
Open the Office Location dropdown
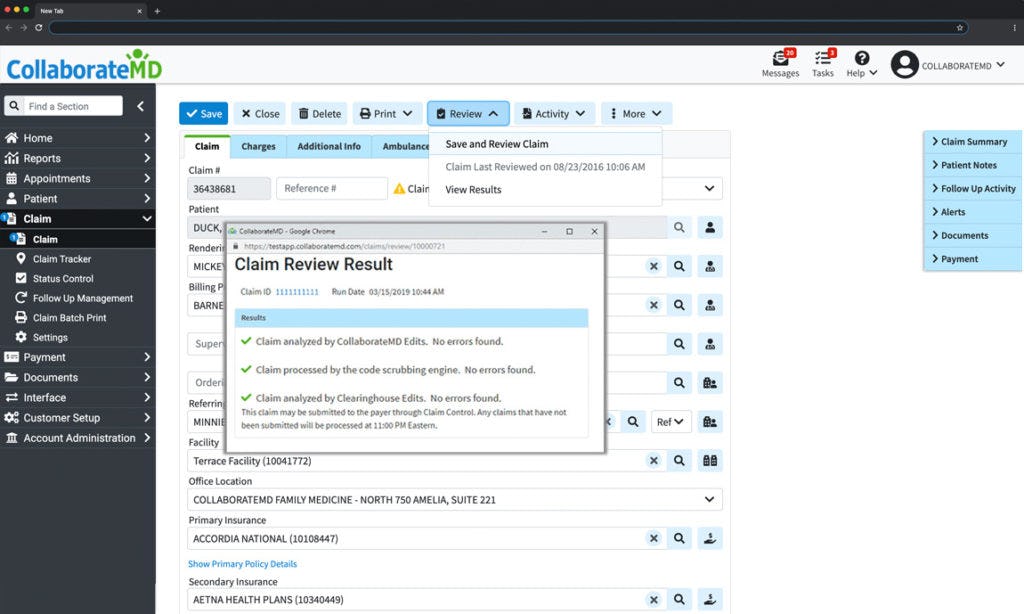point(455,500)
